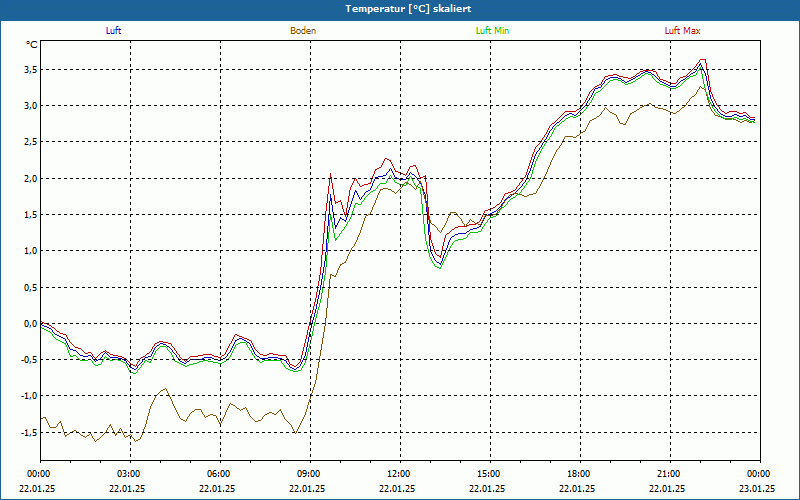Image resolution: width=800 pixels, height=500 pixels.
Task: Select the blue 'Luft' legend label
Action: tap(113, 31)
